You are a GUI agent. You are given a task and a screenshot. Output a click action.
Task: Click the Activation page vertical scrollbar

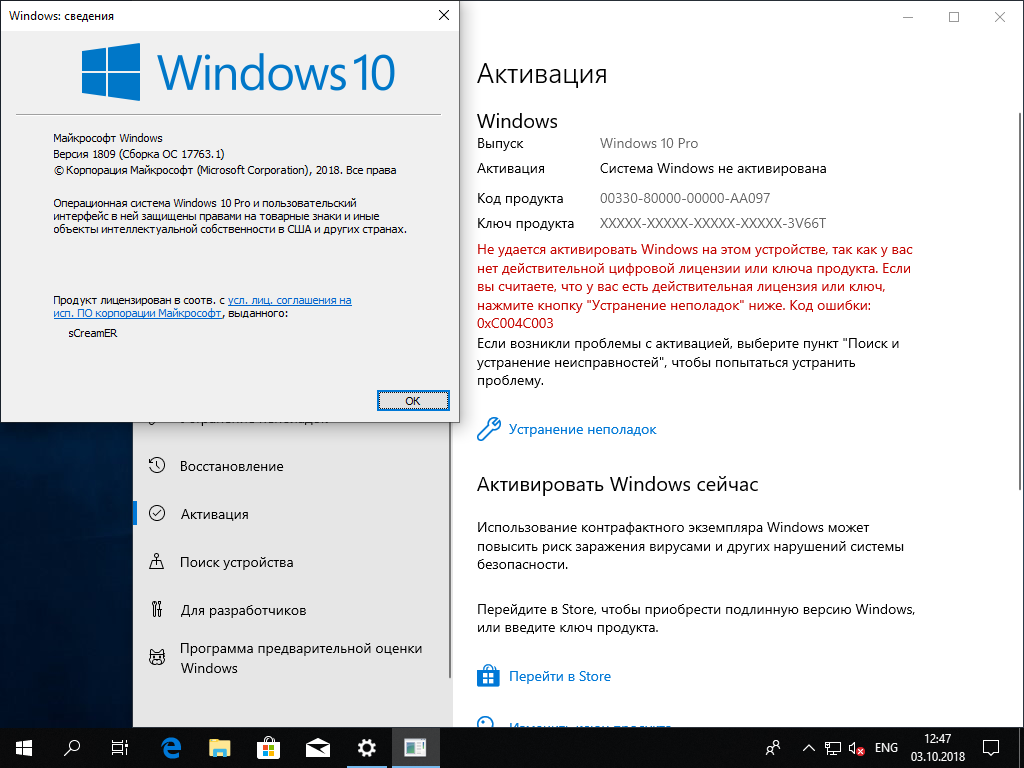pyautogui.click(x=1020, y=300)
